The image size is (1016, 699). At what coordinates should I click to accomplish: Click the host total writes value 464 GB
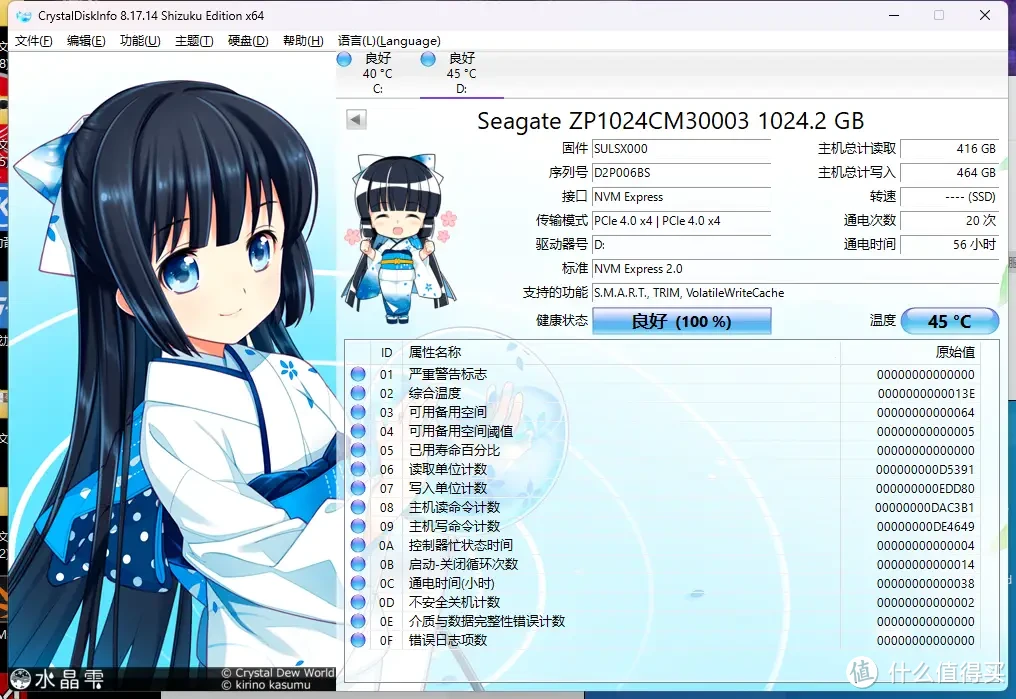(x=949, y=173)
